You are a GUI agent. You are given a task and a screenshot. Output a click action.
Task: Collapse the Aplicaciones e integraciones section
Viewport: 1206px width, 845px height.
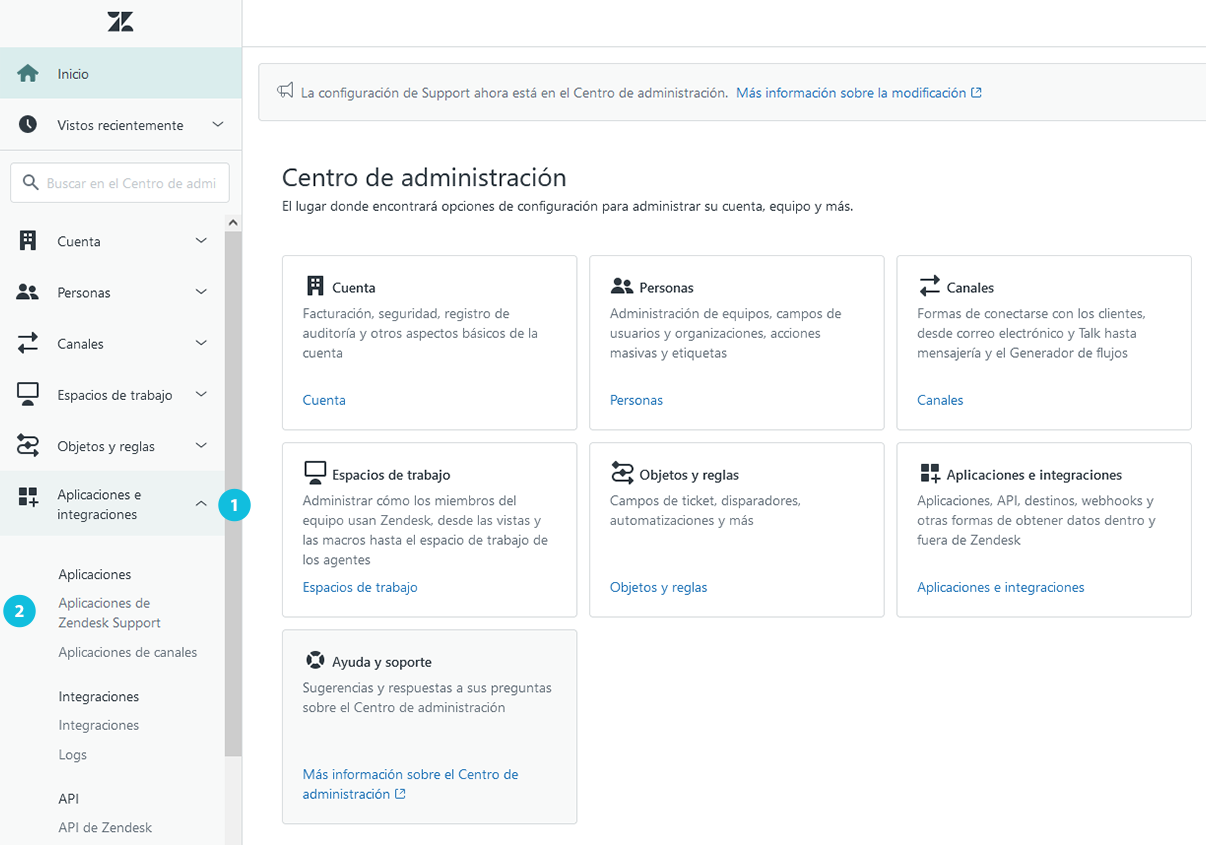[x=201, y=504]
